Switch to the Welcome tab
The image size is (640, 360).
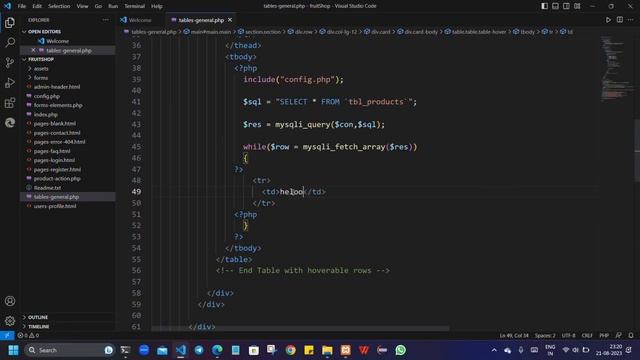[140, 20]
